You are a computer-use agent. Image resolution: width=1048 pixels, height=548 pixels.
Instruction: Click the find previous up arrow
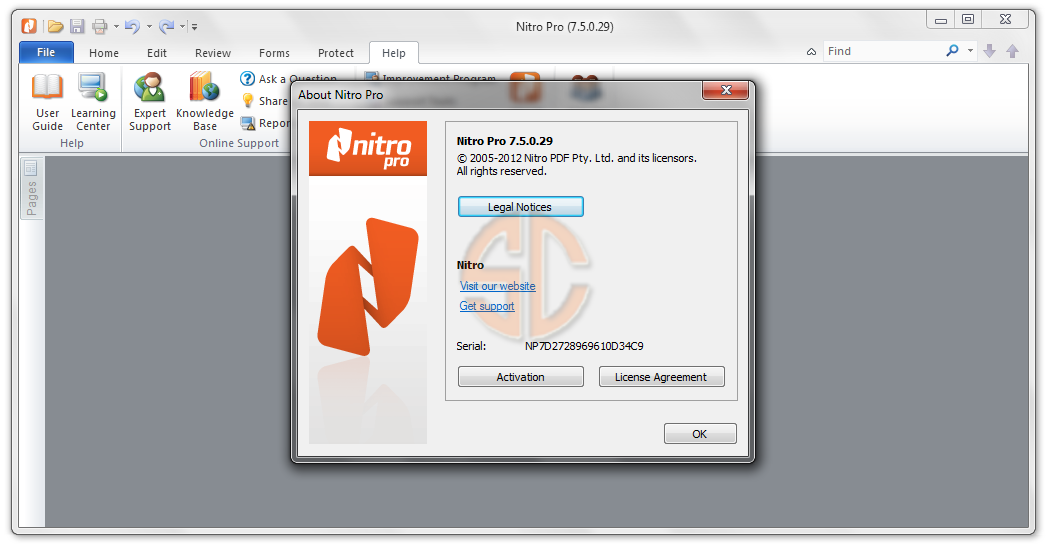1013,51
